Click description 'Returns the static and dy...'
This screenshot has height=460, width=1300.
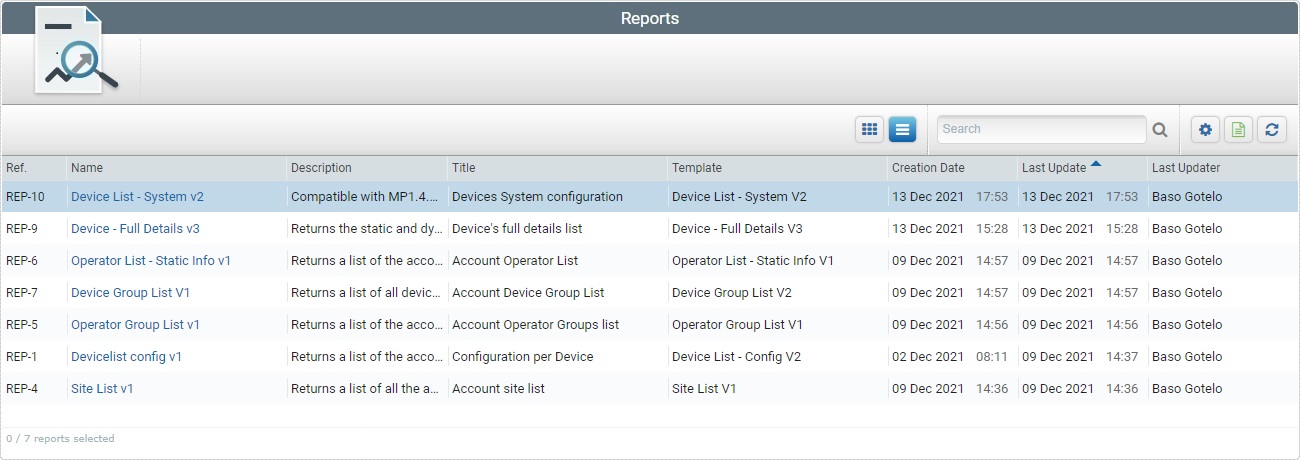click(x=366, y=229)
